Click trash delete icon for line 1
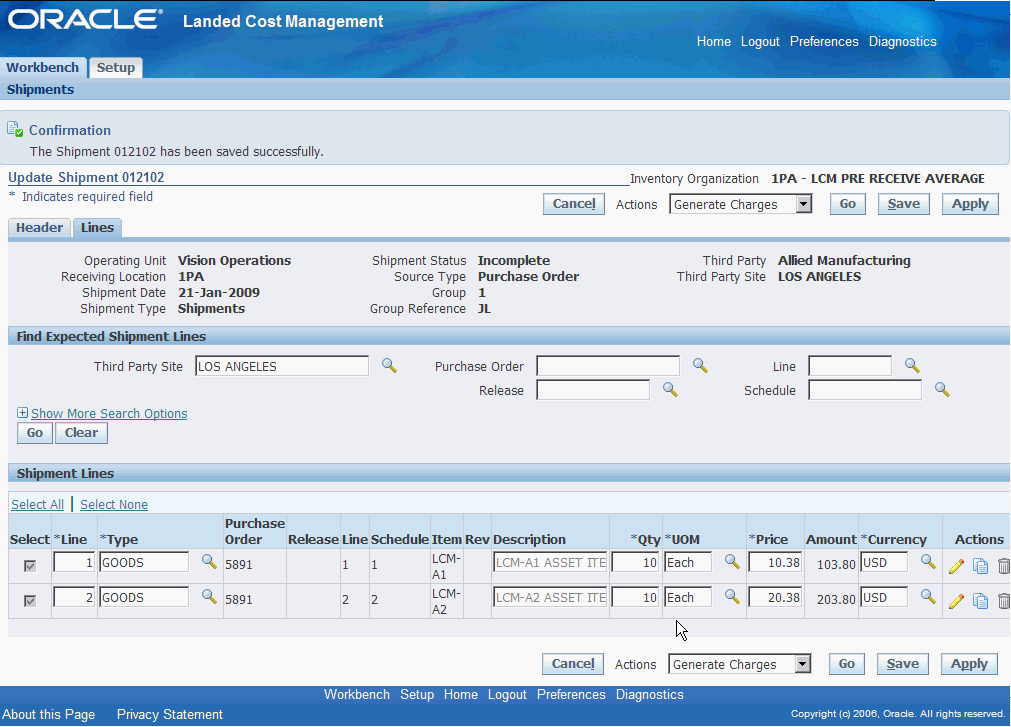Image resolution: width=1011 pixels, height=727 pixels. tap(1003, 566)
